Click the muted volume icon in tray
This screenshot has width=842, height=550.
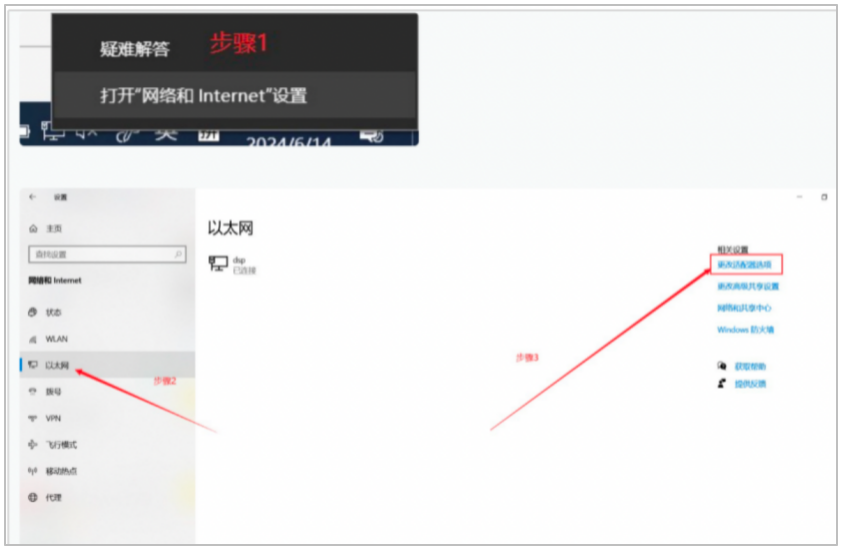[86, 132]
